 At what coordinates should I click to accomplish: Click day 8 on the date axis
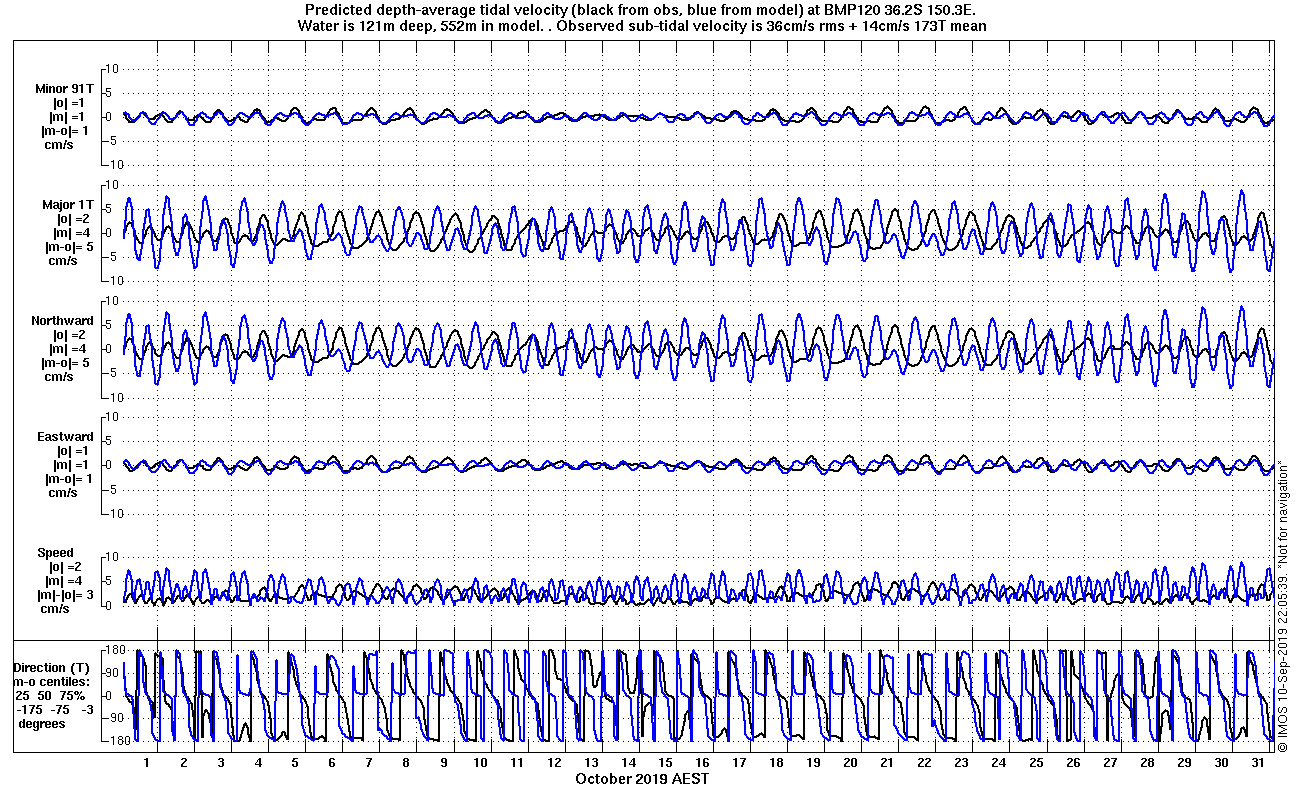(x=406, y=762)
